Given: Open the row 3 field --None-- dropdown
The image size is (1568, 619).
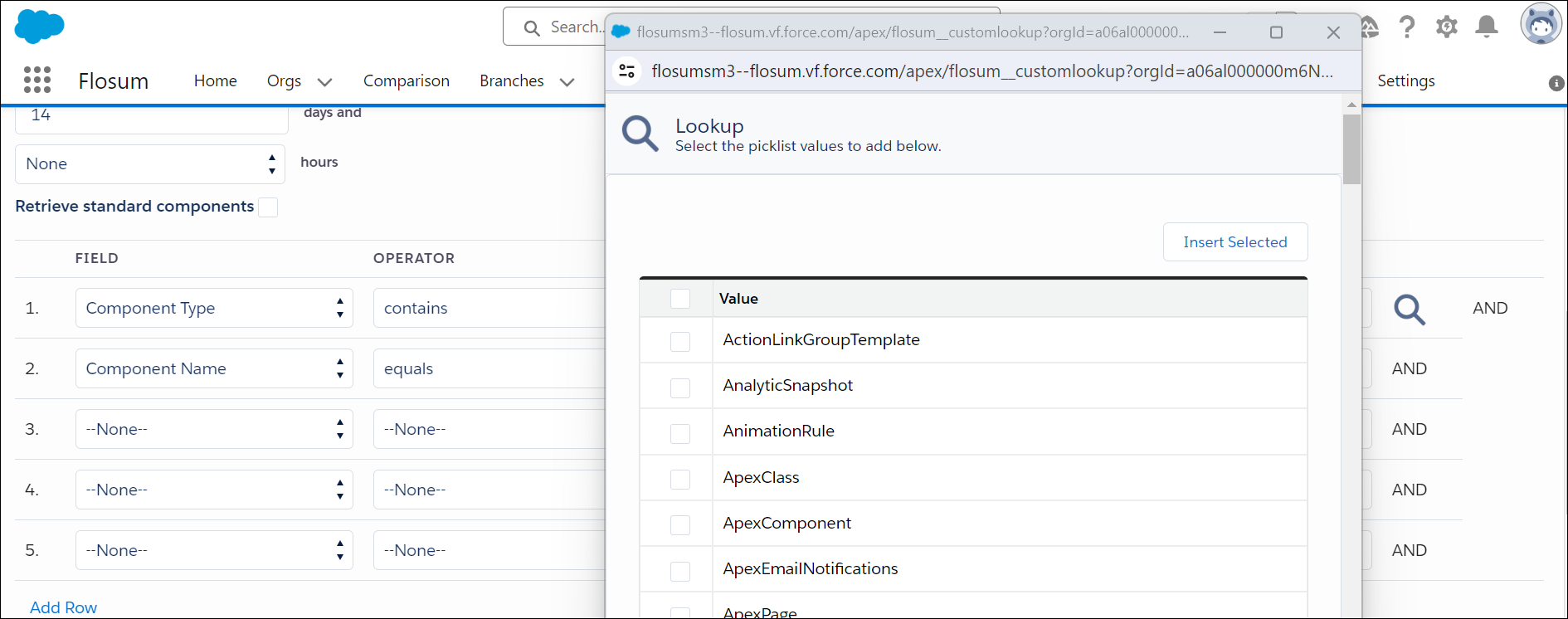Looking at the screenshot, I should [214, 429].
